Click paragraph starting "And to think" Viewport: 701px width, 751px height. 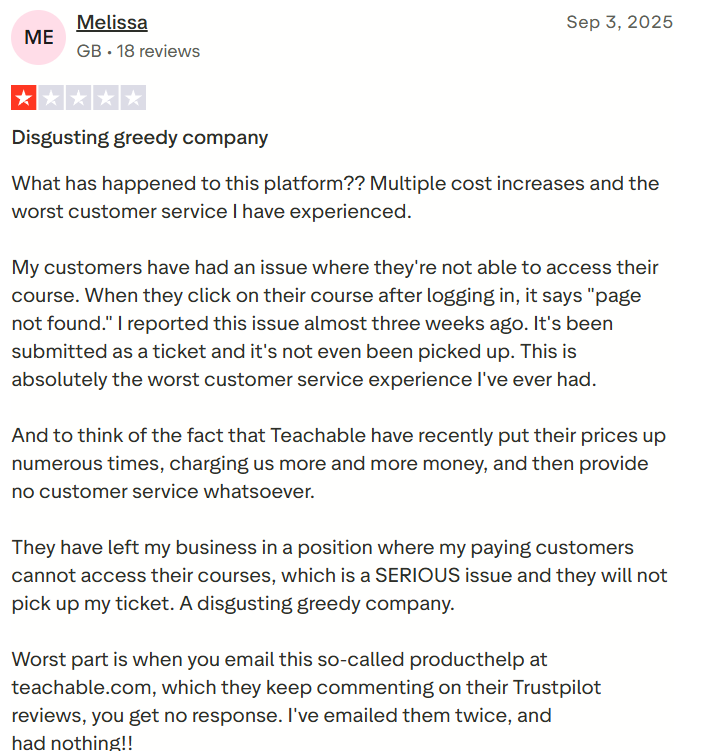coord(335,463)
